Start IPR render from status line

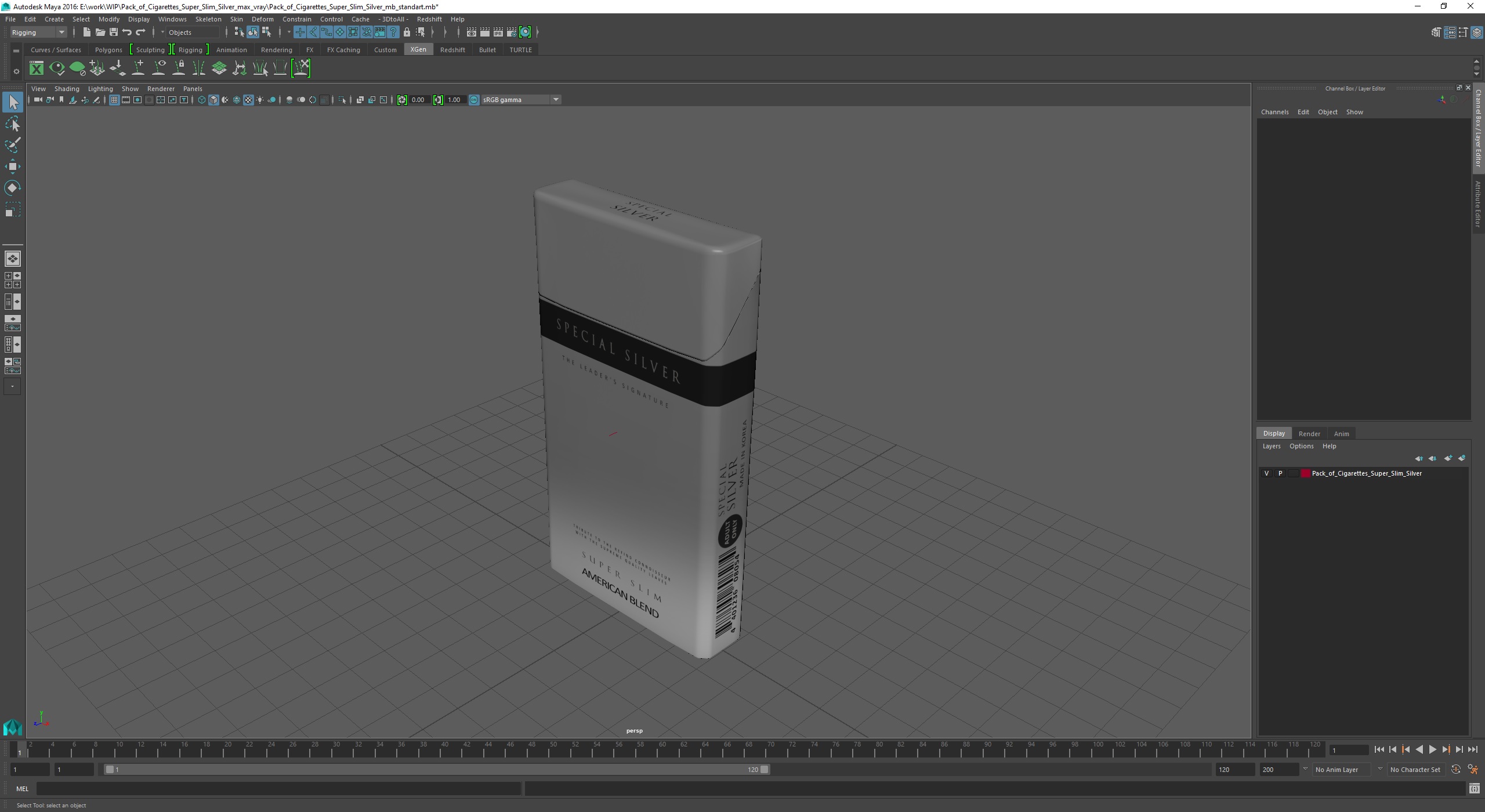pyautogui.click(x=498, y=32)
